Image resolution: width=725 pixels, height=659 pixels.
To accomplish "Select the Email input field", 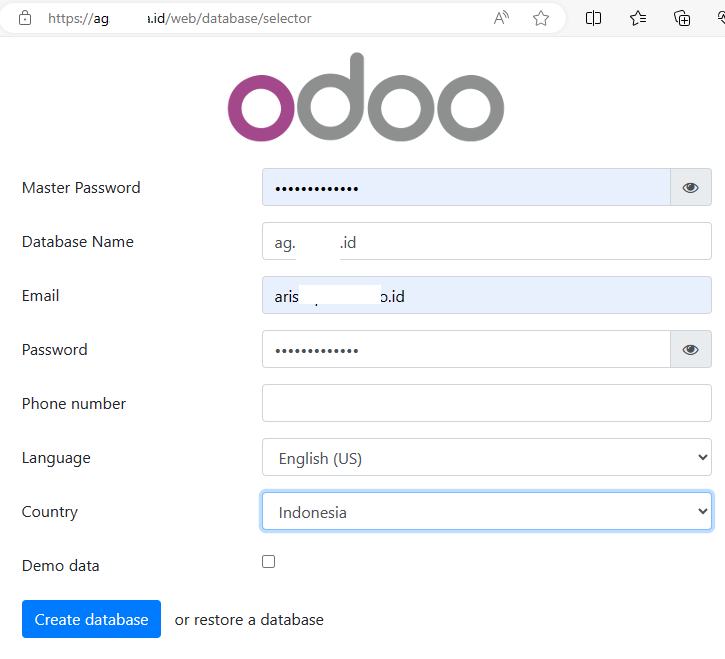I will (486, 296).
